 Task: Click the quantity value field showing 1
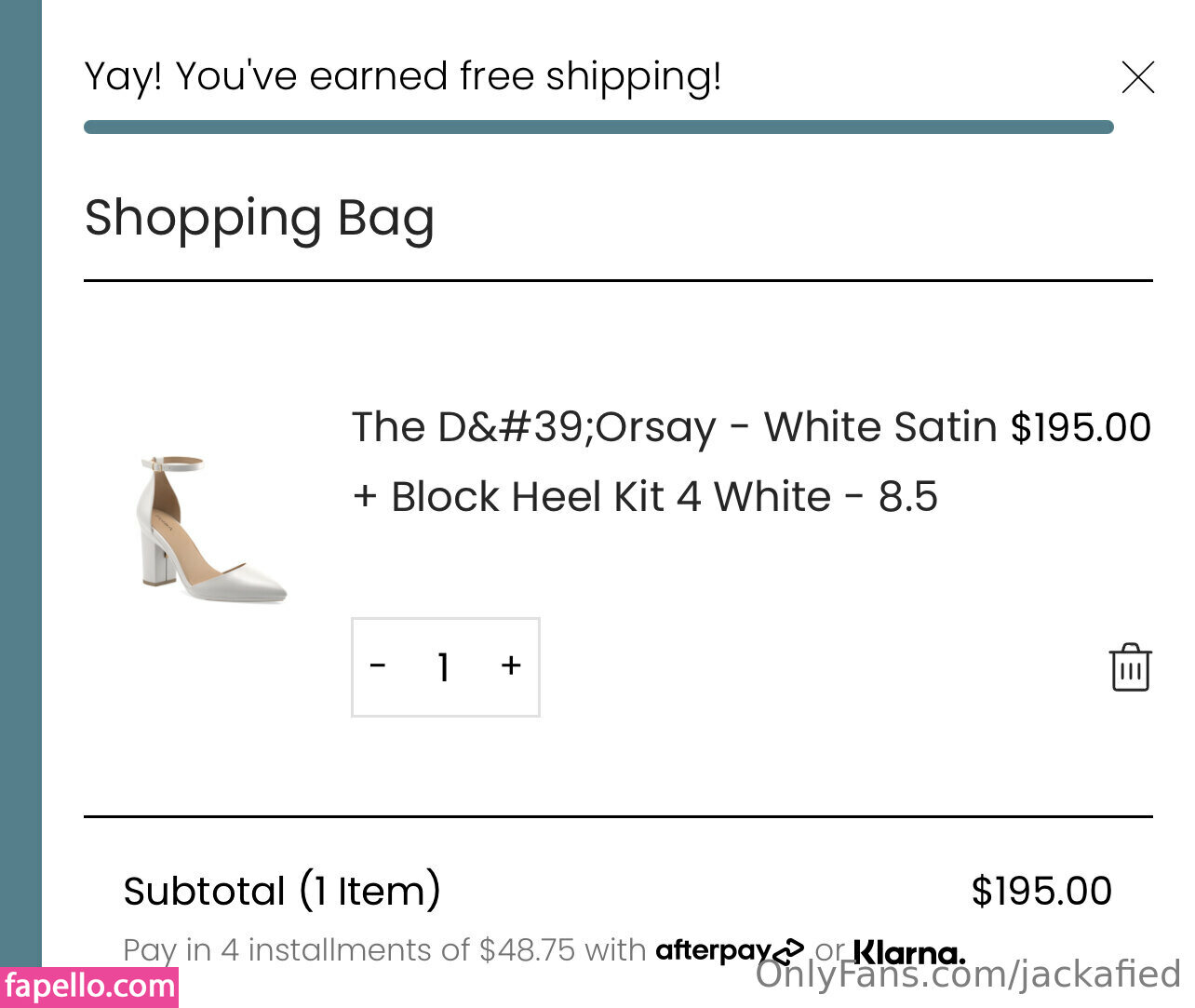[444, 667]
